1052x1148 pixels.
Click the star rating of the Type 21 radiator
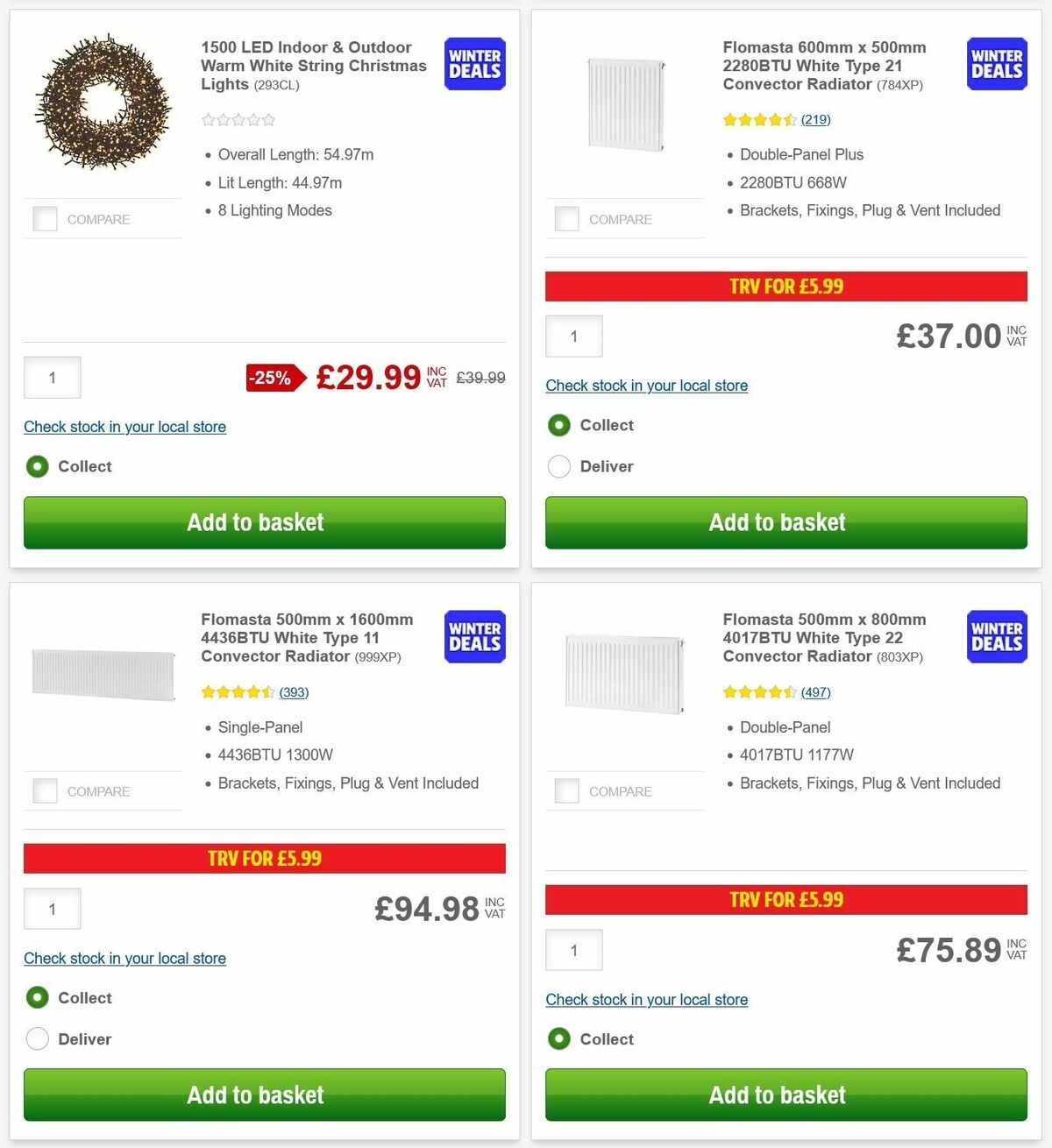point(759,119)
